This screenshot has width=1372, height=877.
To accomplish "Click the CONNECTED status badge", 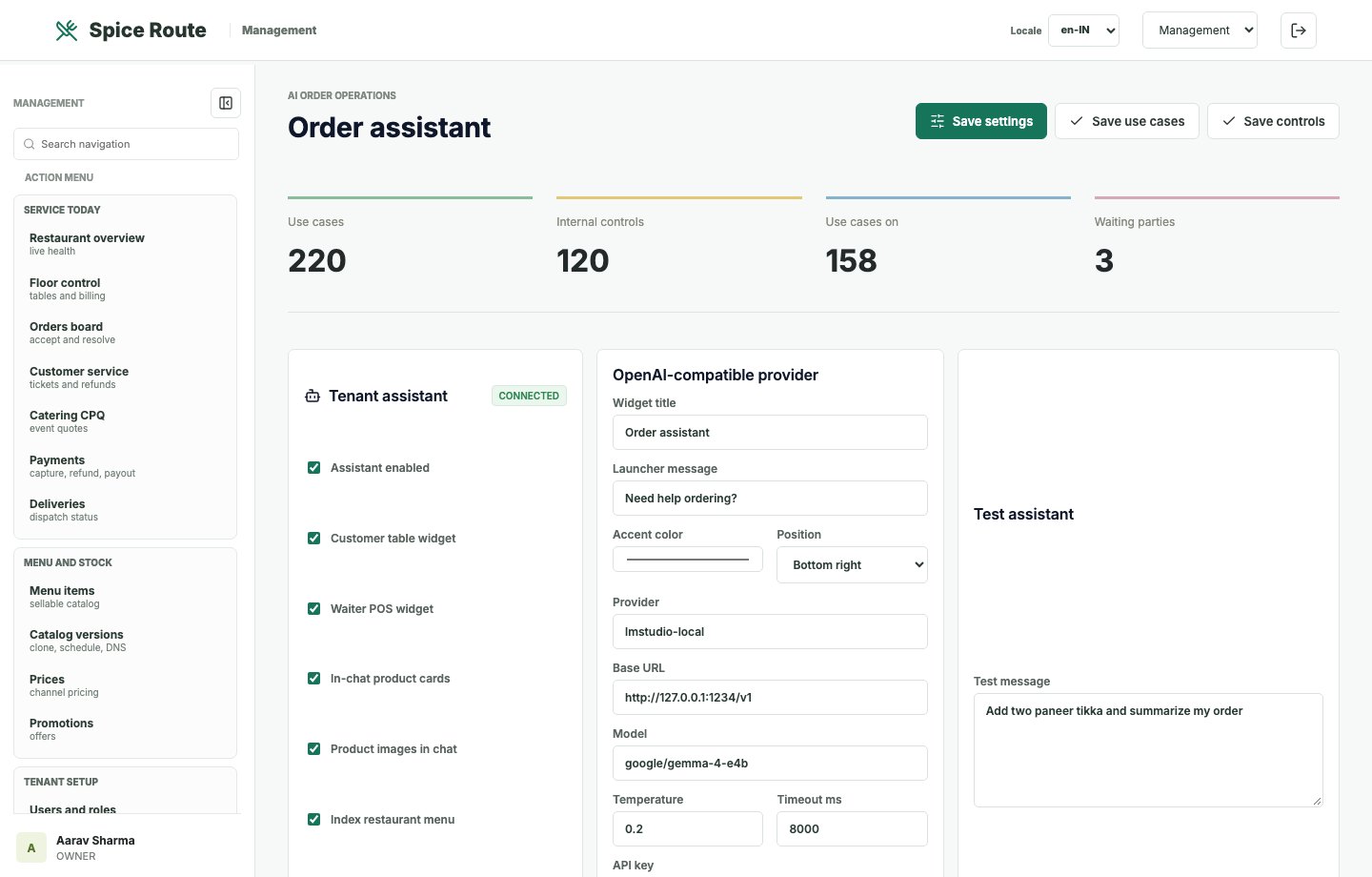I will tap(529, 396).
